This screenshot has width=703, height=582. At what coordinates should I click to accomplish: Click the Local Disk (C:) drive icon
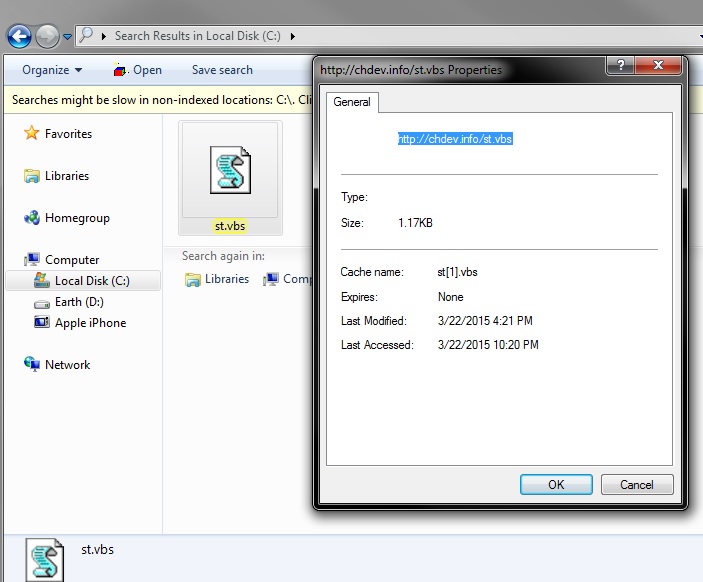pos(42,280)
